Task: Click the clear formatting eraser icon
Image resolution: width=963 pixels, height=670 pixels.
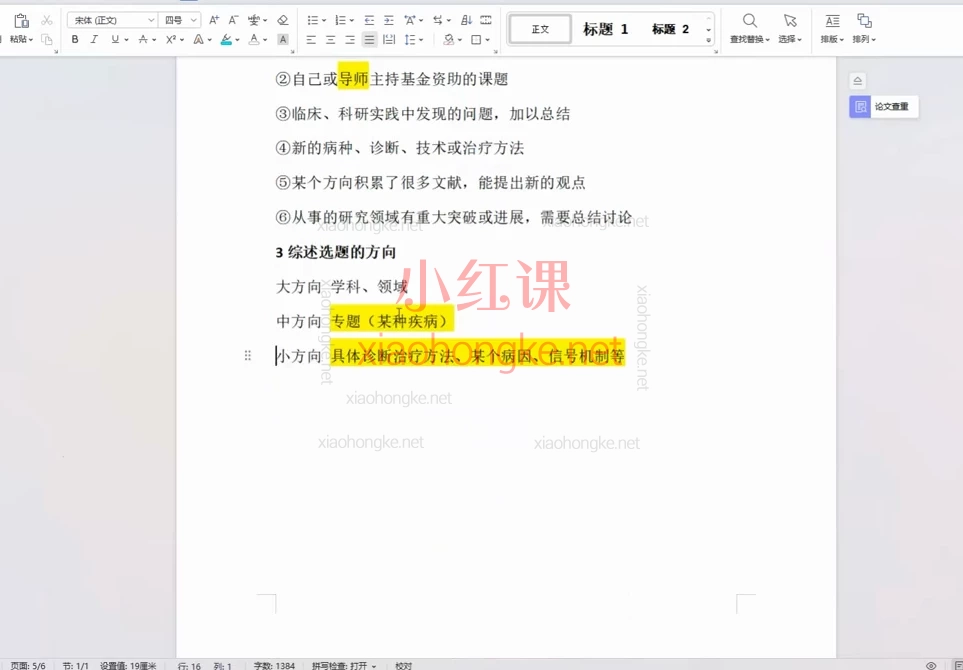Action: tap(283, 20)
